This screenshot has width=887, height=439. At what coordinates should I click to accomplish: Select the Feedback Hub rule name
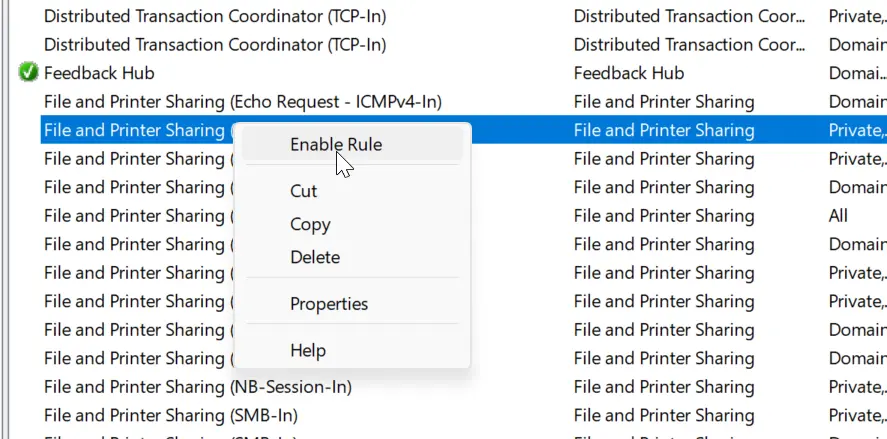point(99,73)
